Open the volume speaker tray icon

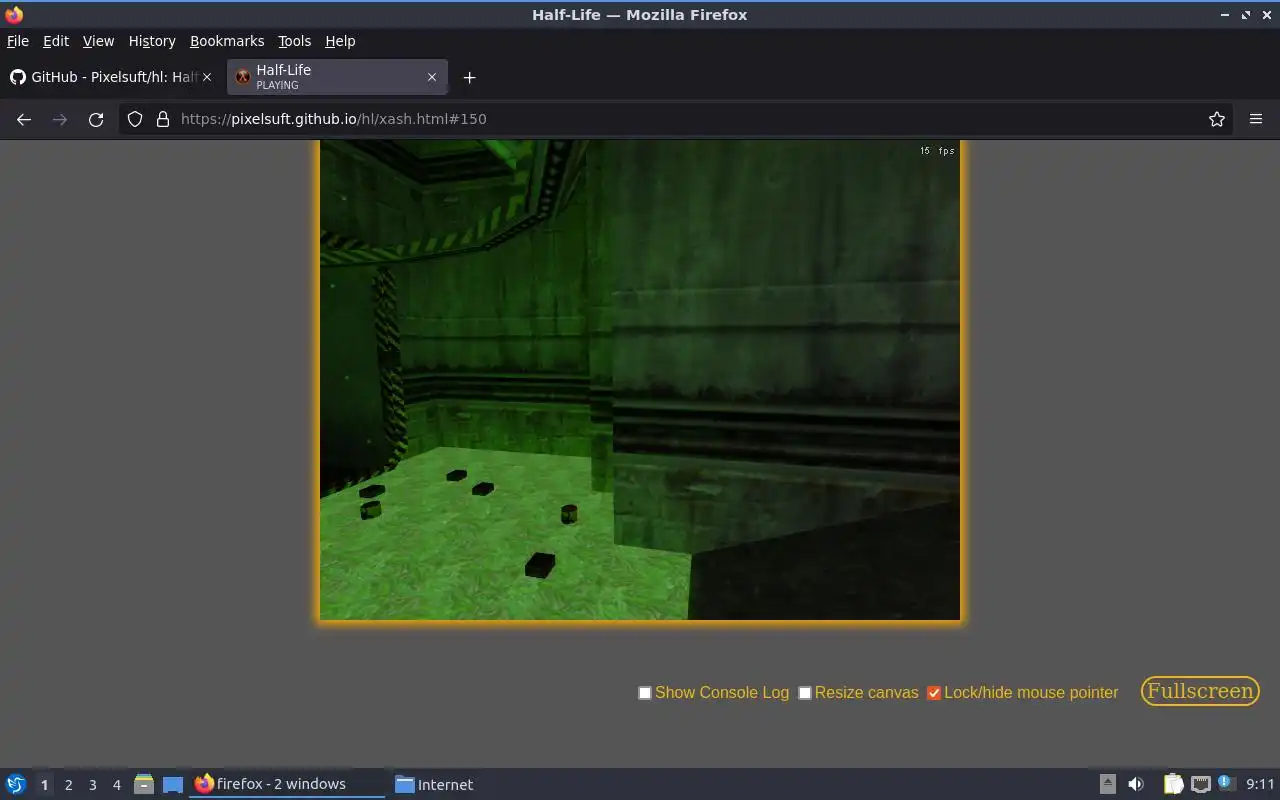1136,784
